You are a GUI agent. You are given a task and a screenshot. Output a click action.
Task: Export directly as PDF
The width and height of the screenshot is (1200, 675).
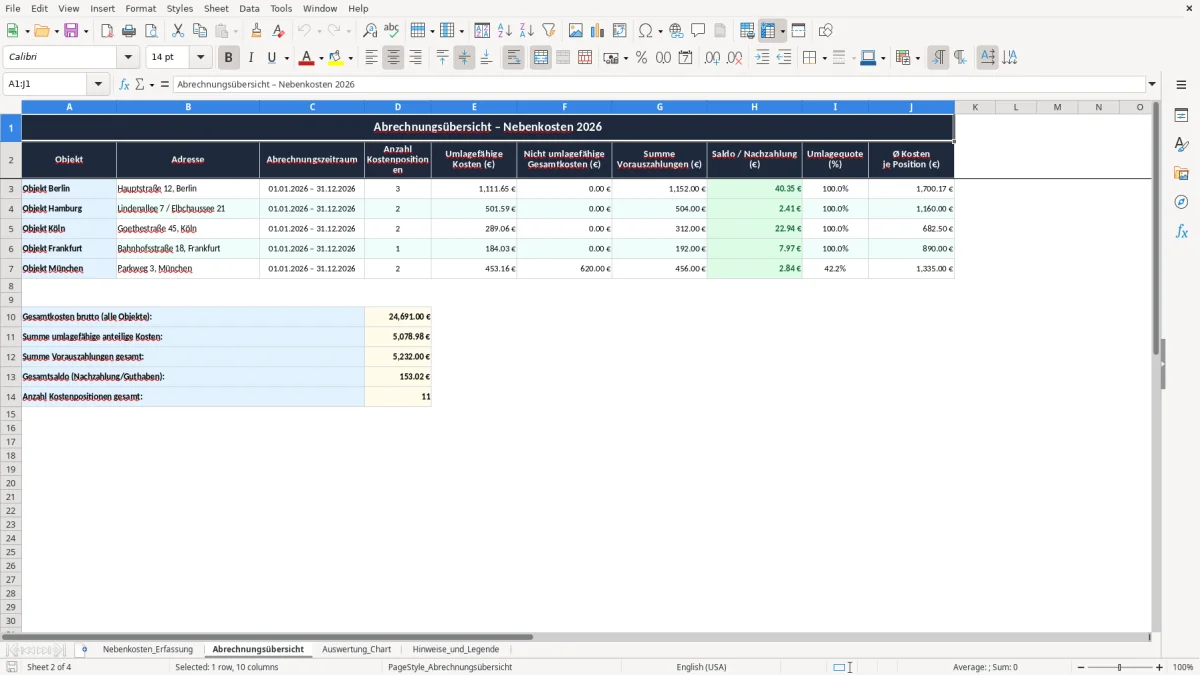[x=107, y=31]
